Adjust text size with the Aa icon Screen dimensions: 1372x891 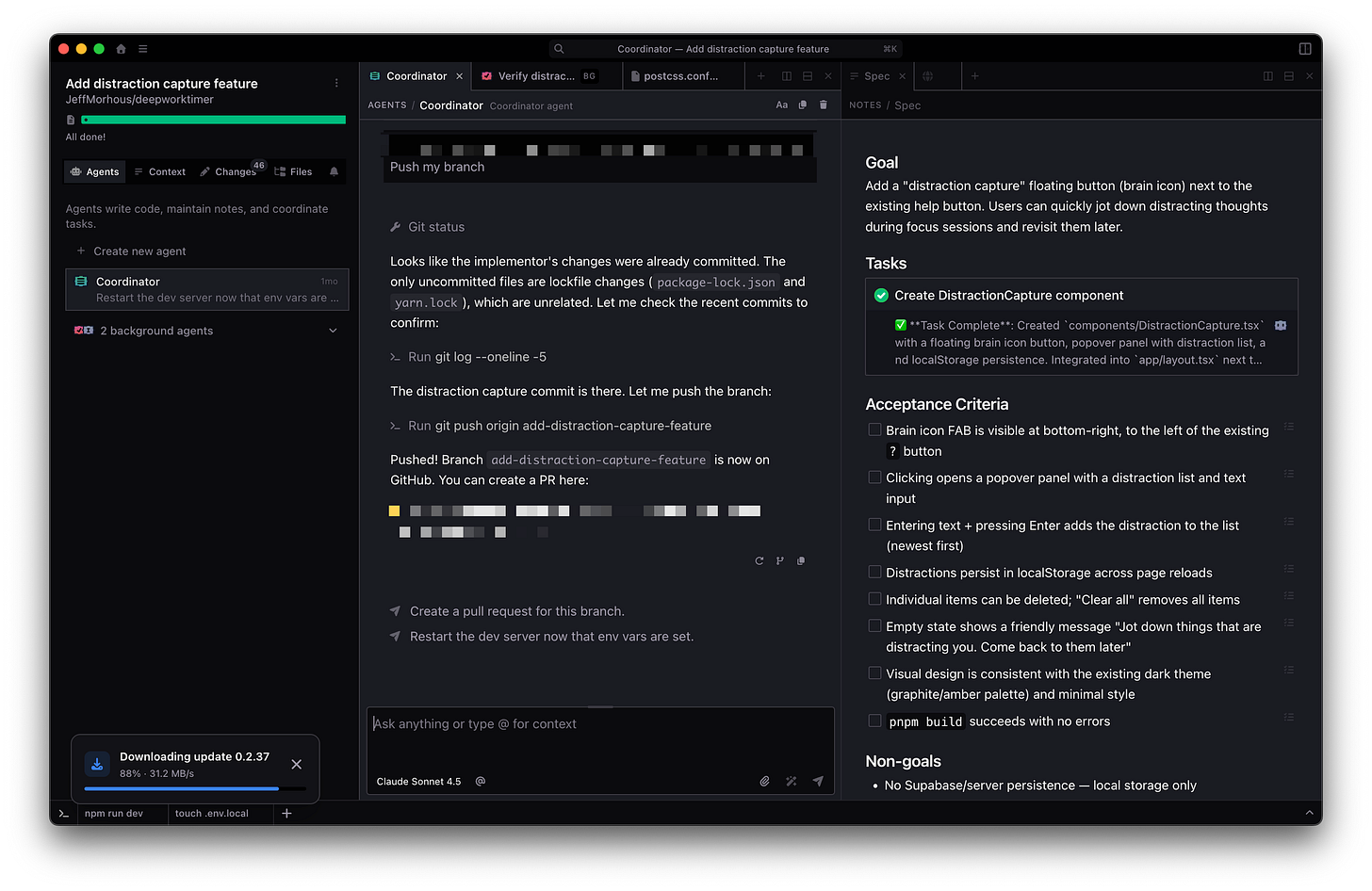coord(781,105)
